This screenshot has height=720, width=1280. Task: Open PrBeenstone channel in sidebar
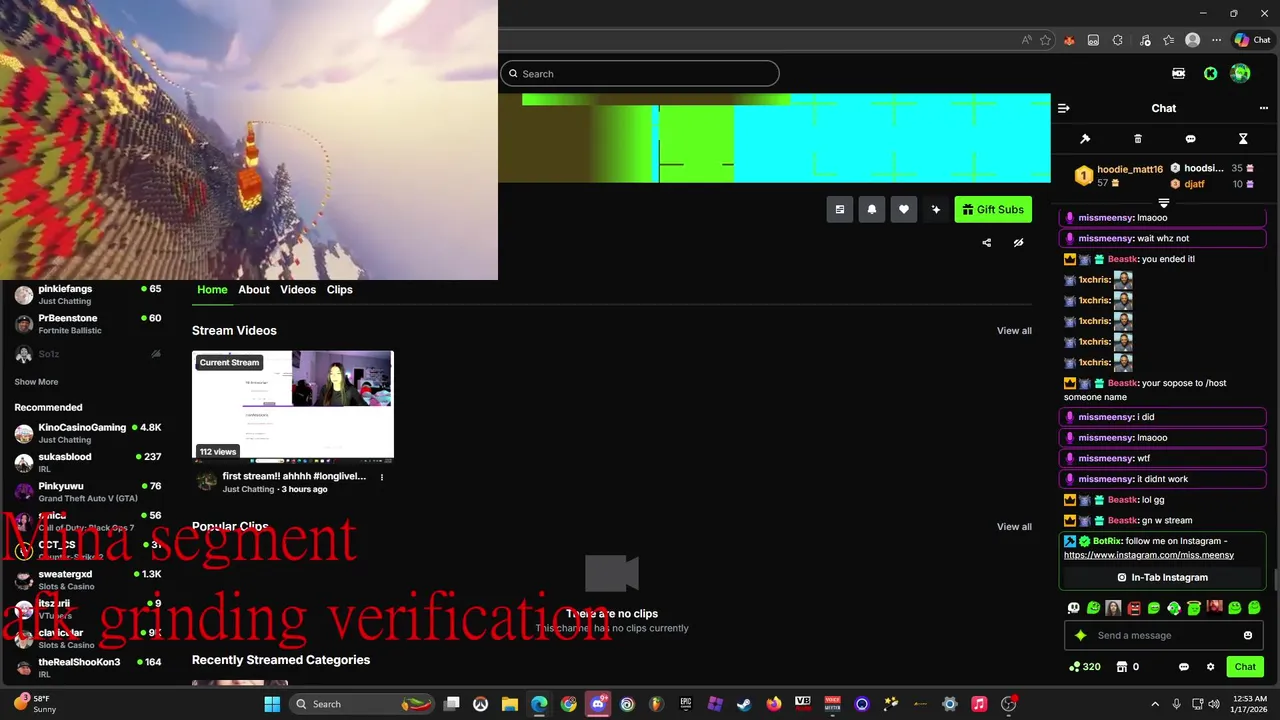tap(88, 323)
